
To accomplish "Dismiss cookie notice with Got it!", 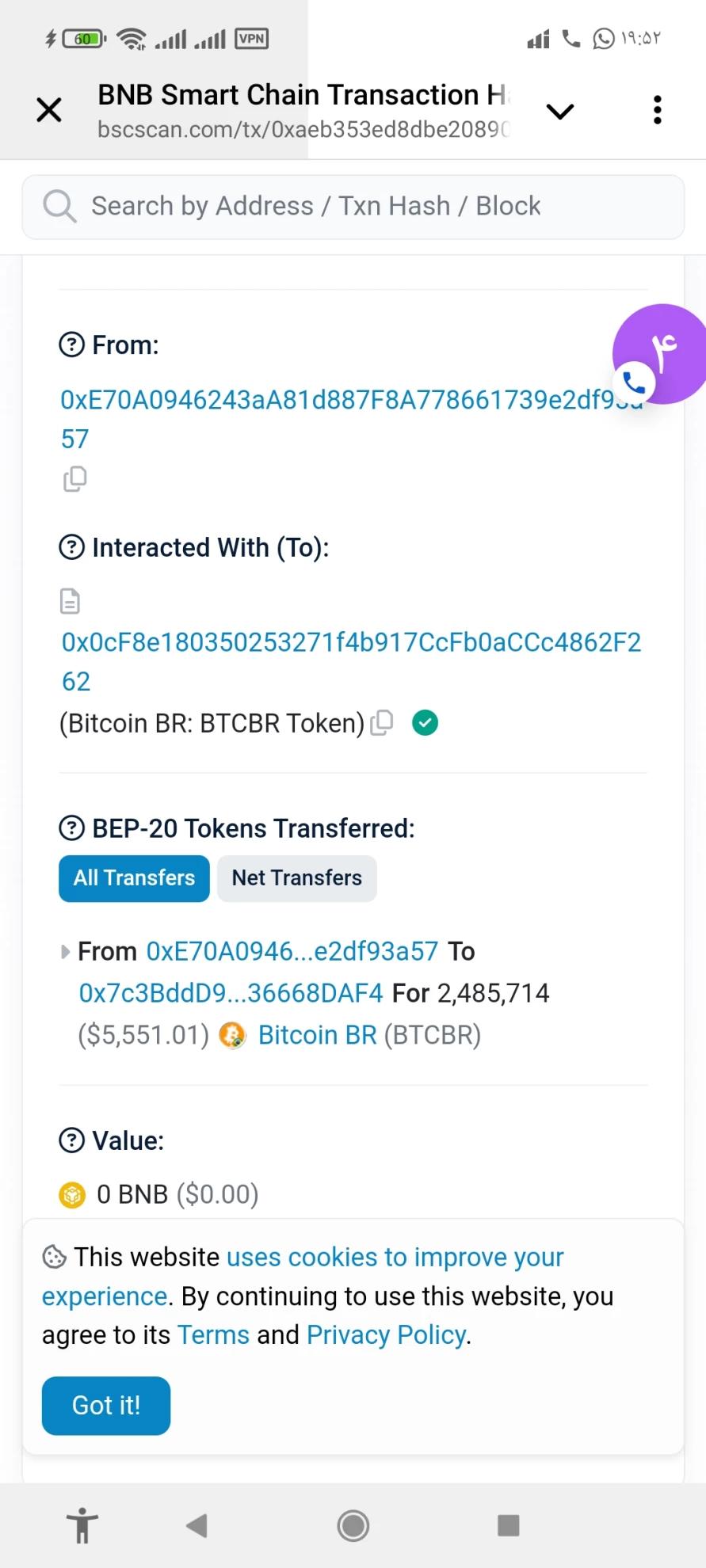I will pyautogui.click(x=106, y=1406).
